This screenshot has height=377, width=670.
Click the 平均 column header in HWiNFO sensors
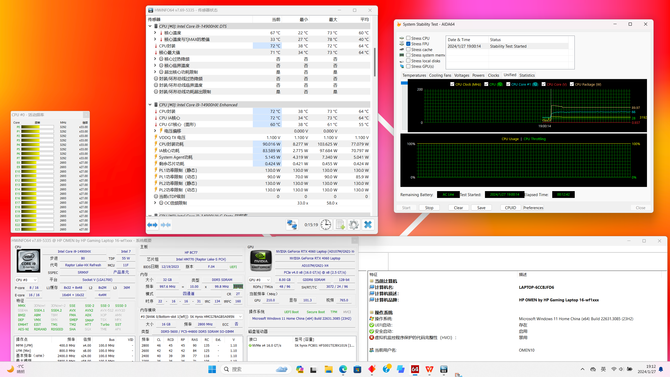(364, 20)
